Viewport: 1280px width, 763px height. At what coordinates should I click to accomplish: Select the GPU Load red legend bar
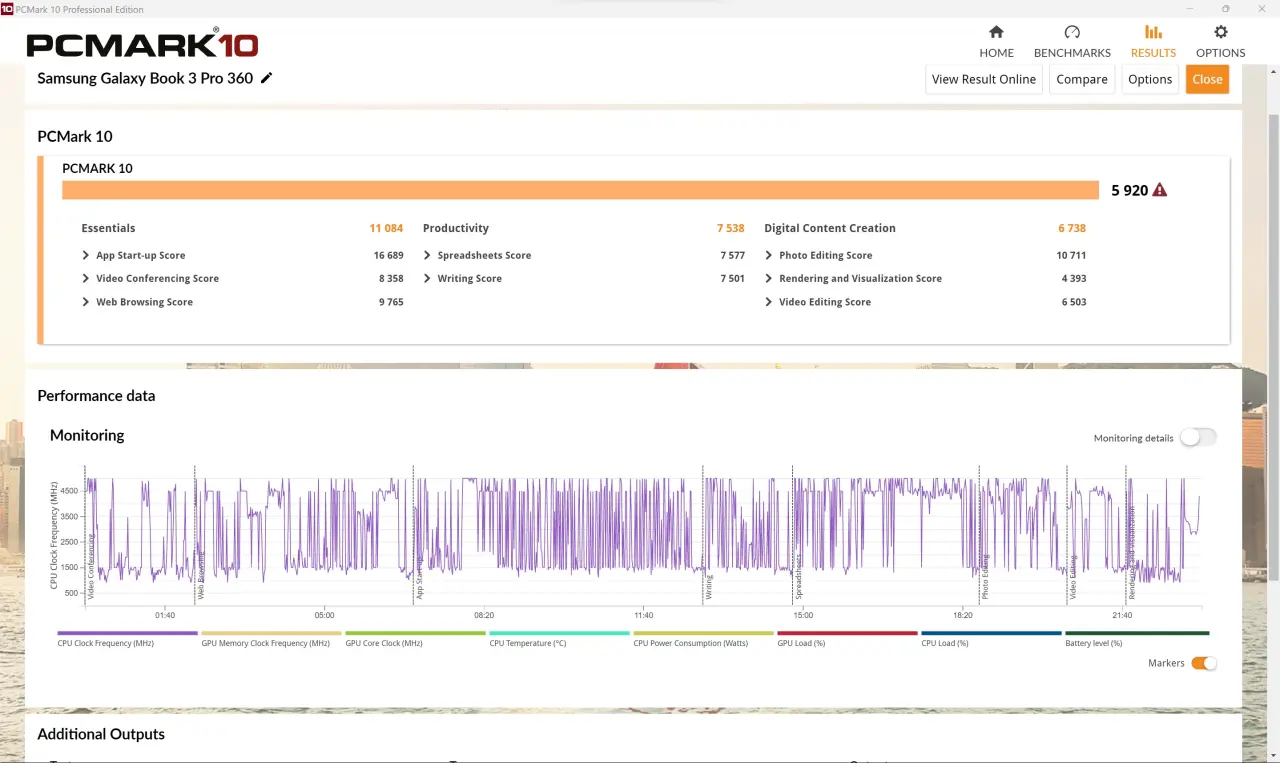[847, 633]
